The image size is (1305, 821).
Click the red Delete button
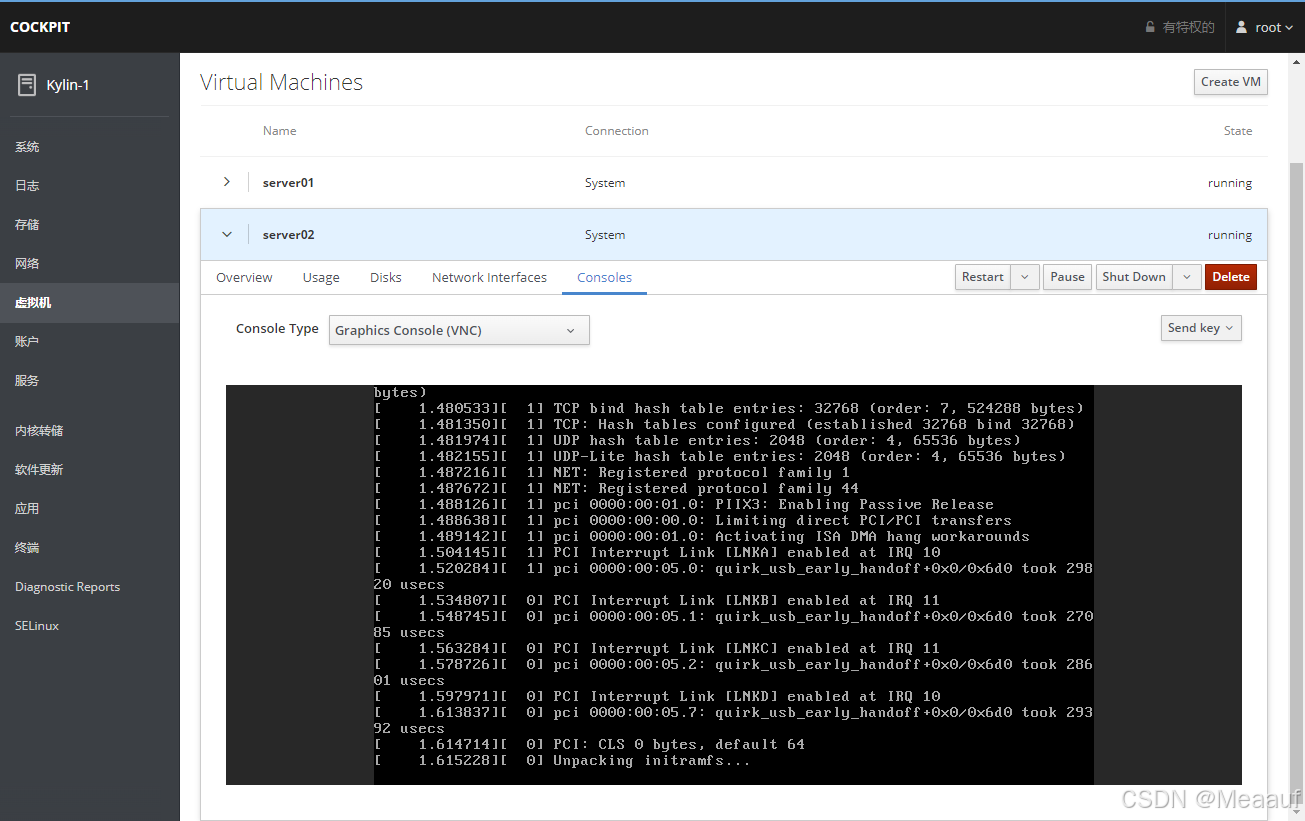pos(1231,277)
